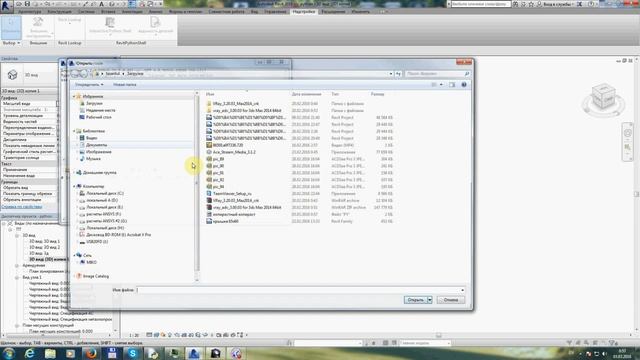Click the Save icon in quick access toolbar
The width and height of the screenshot is (640, 360).
(x=27, y=4)
